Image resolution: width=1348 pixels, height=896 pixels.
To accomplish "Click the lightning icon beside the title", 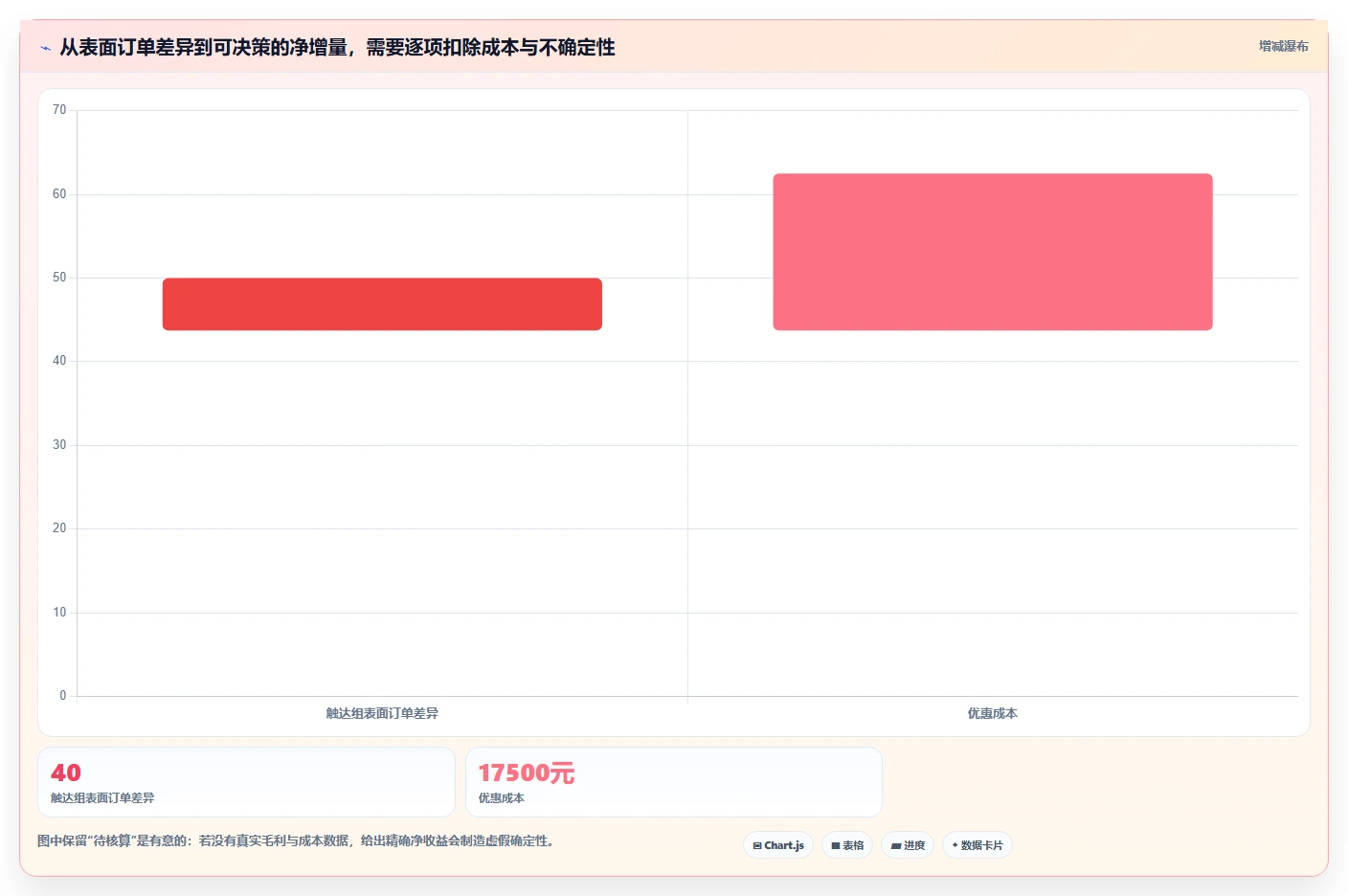I will [45, 48].
